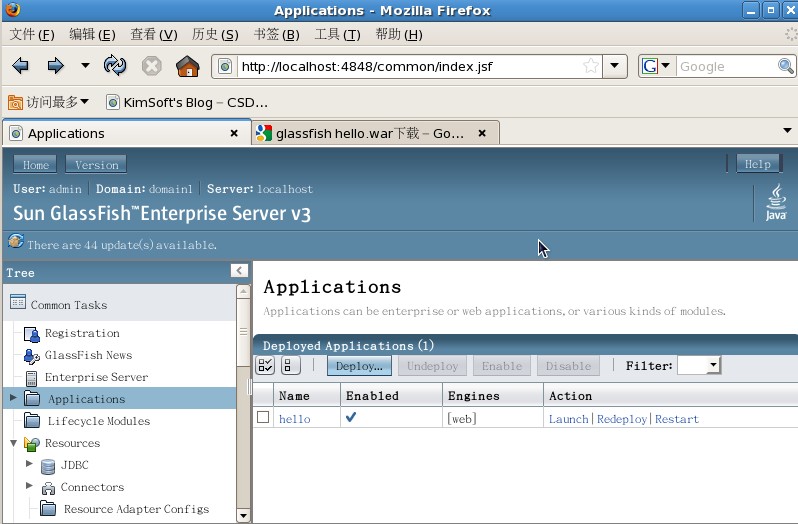The image size is (798, 524).
Task: Open the 编辑 (E) menu
Action: click(x=92, y=35)
